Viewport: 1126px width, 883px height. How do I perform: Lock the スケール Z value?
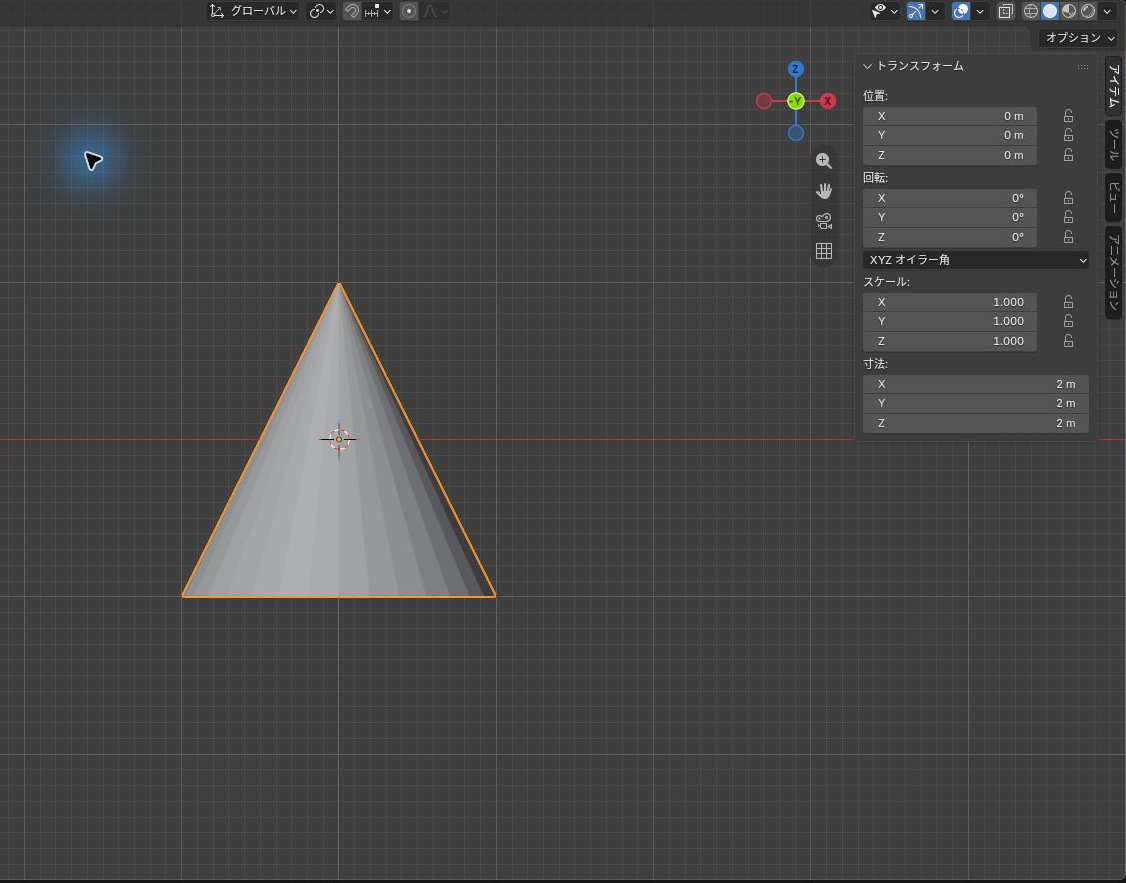pos(1069,341)
